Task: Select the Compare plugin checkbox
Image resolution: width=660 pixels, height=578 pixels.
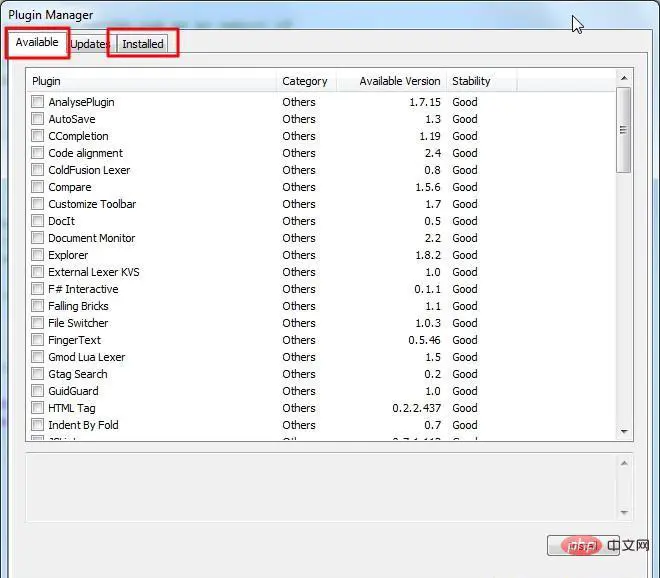Action: click(37, 187)
